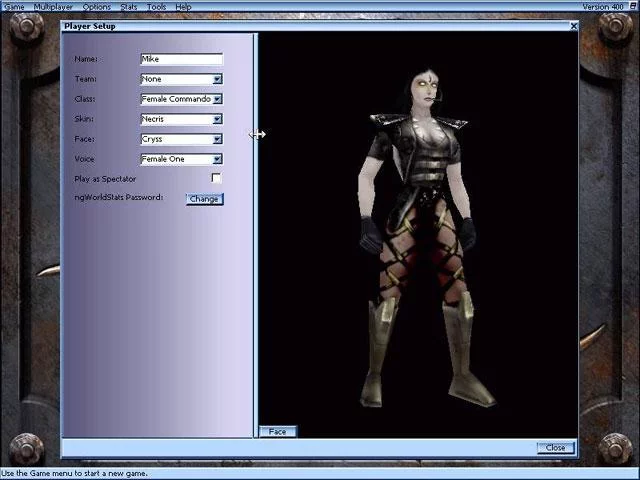
Task: Open the Help menu
Action: tap(183, 7)
